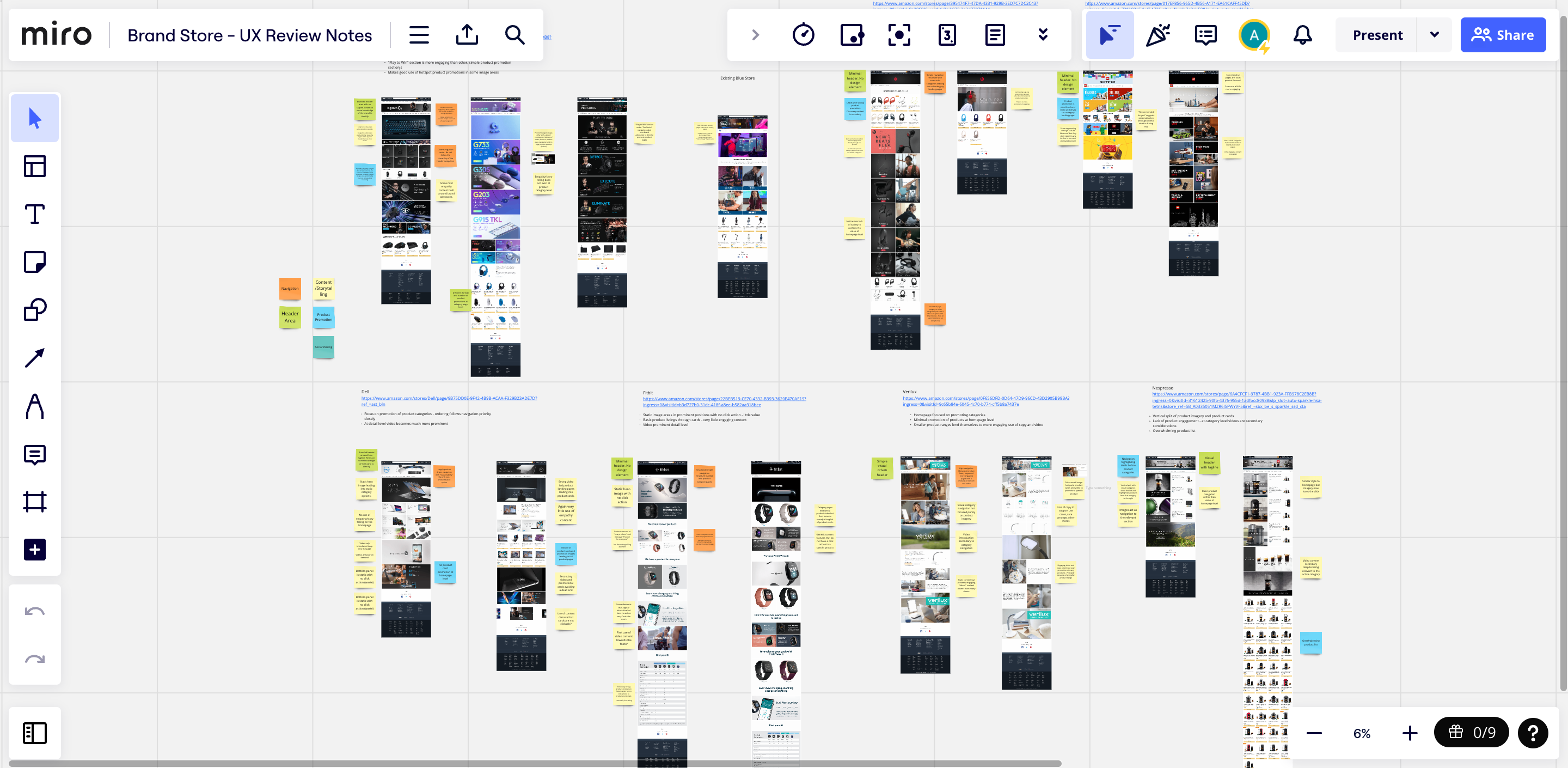Click the 6% zoom level
The width and height of the screenshot is (1568, 768).
tap(1362, 733)
